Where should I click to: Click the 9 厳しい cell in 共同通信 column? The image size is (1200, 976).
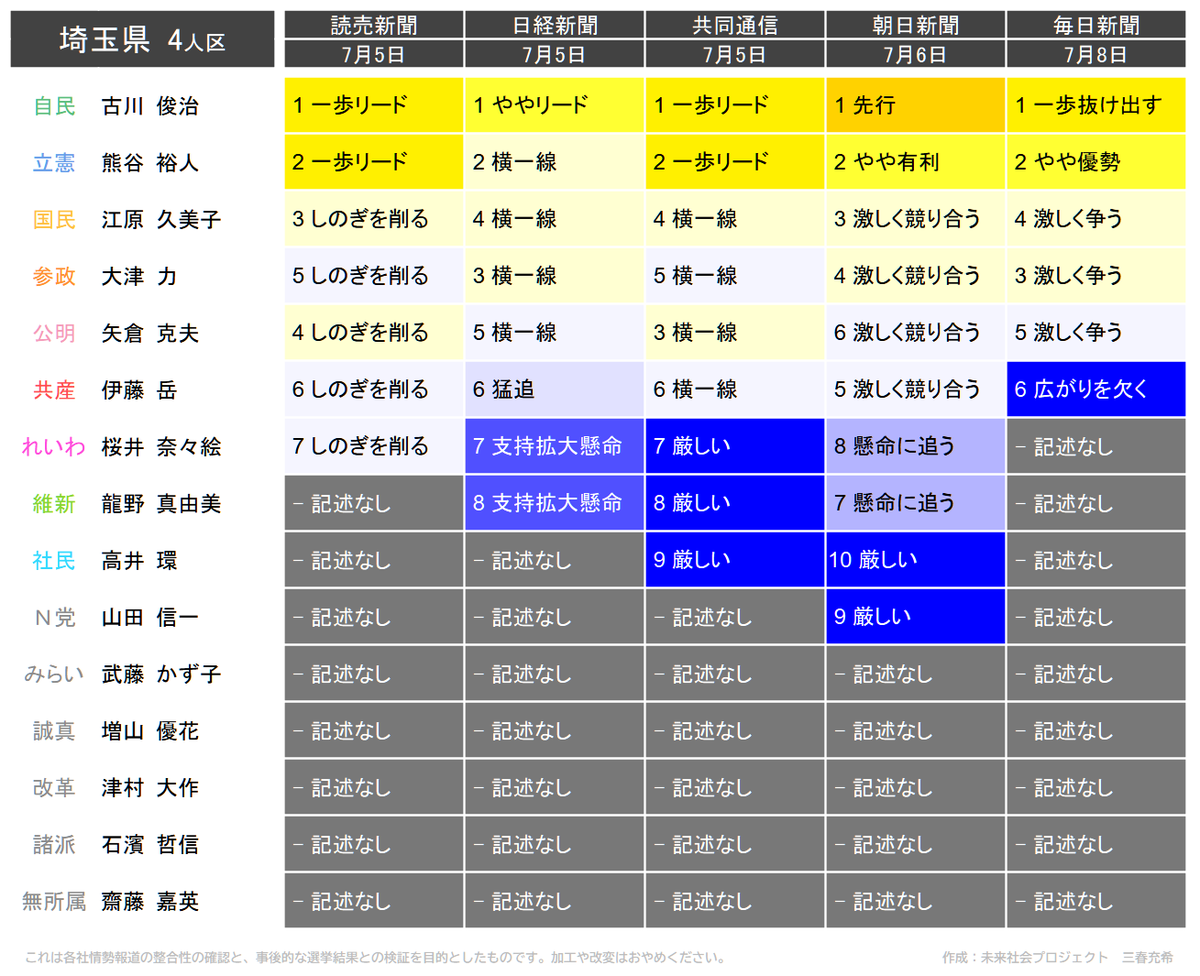735,560
